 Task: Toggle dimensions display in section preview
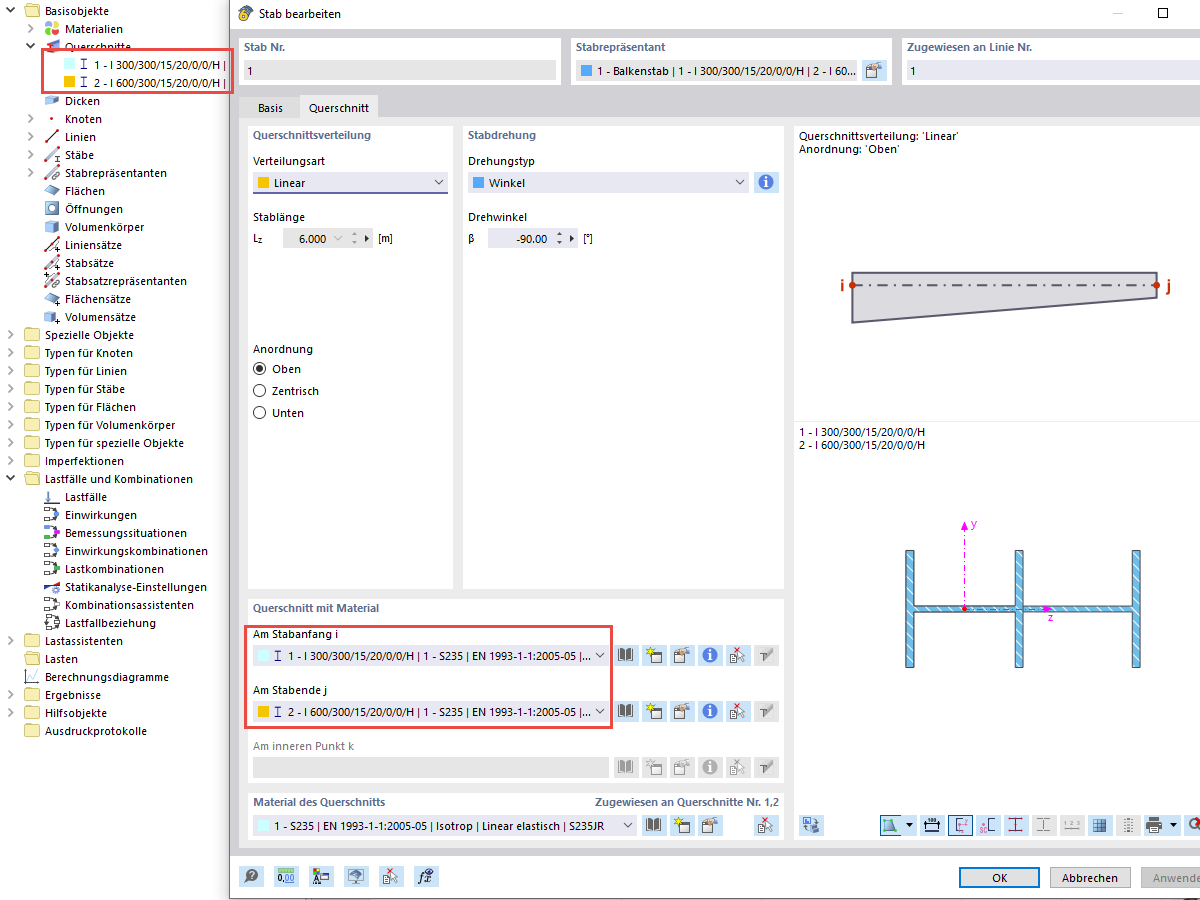click(x=932, y=825)
